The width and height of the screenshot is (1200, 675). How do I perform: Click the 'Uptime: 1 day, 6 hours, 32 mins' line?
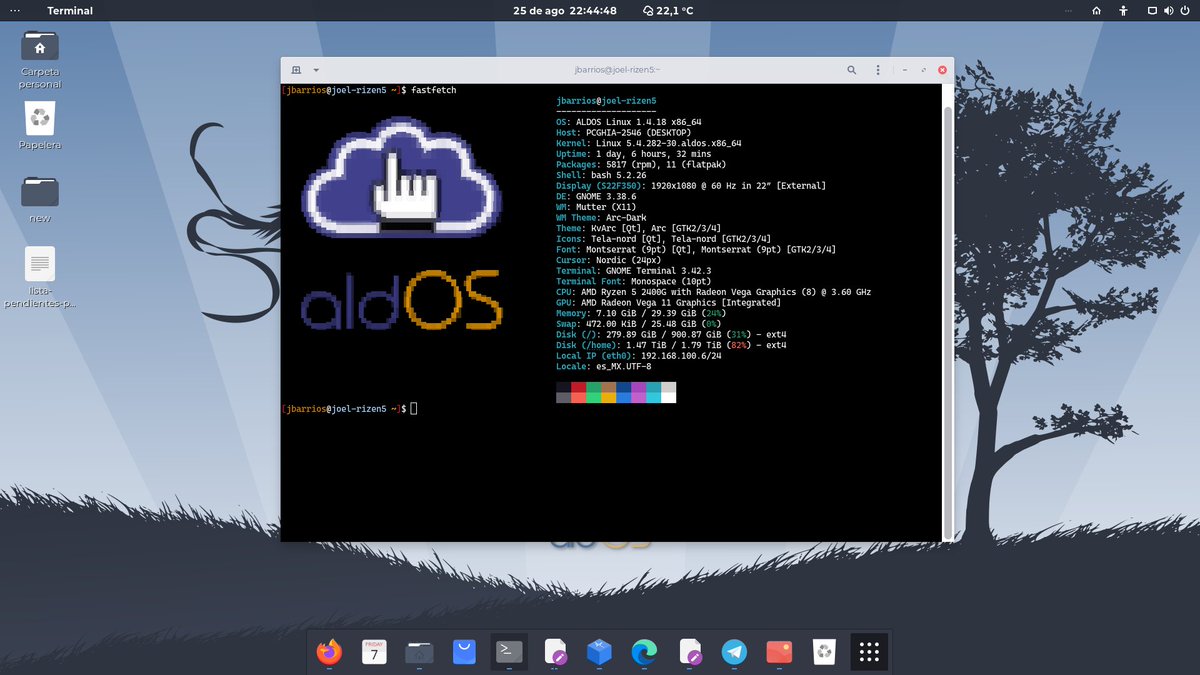coord(634,154)
